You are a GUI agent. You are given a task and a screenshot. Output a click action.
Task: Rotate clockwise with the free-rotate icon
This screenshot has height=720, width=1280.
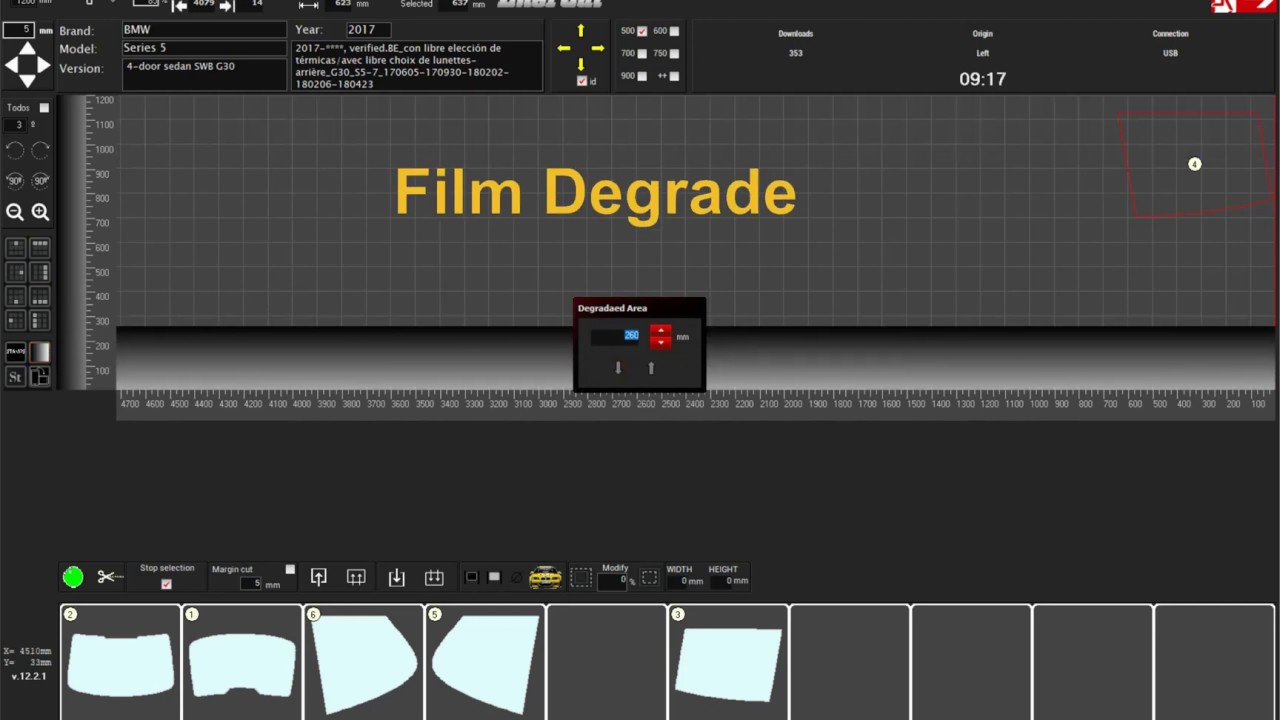click(x=40, y=151)
